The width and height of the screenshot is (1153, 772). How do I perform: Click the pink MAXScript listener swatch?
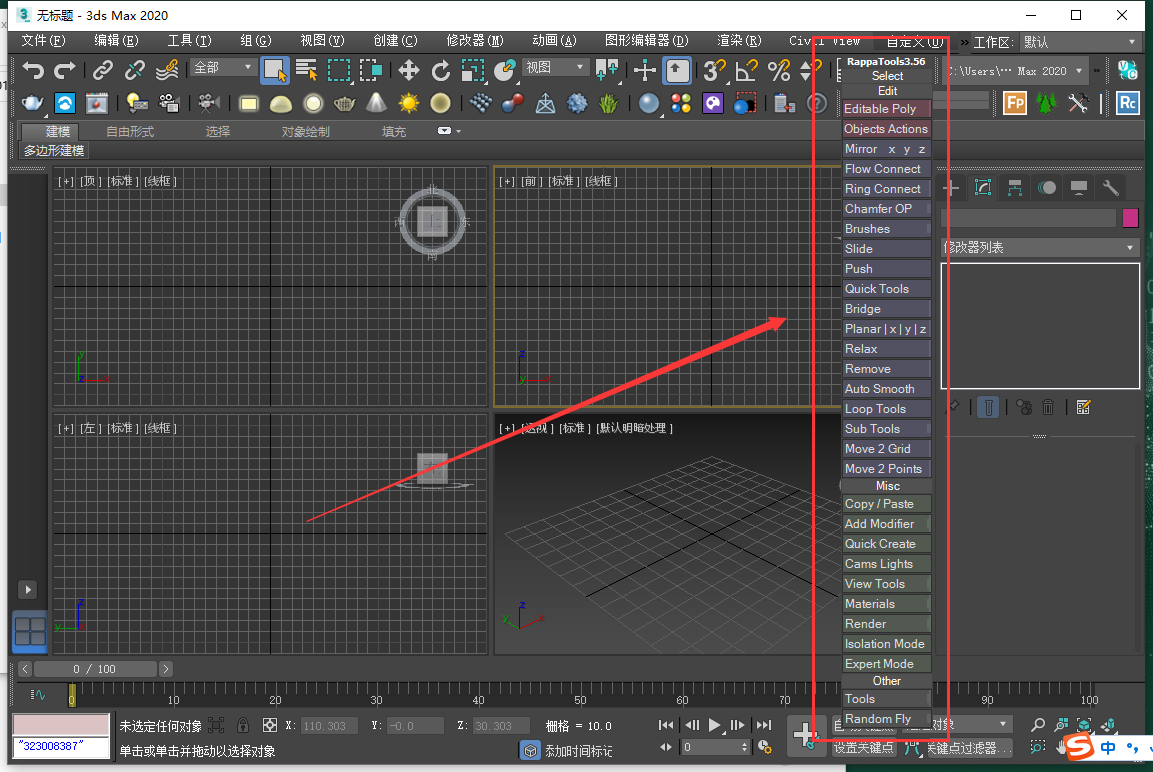coord(61,725)
